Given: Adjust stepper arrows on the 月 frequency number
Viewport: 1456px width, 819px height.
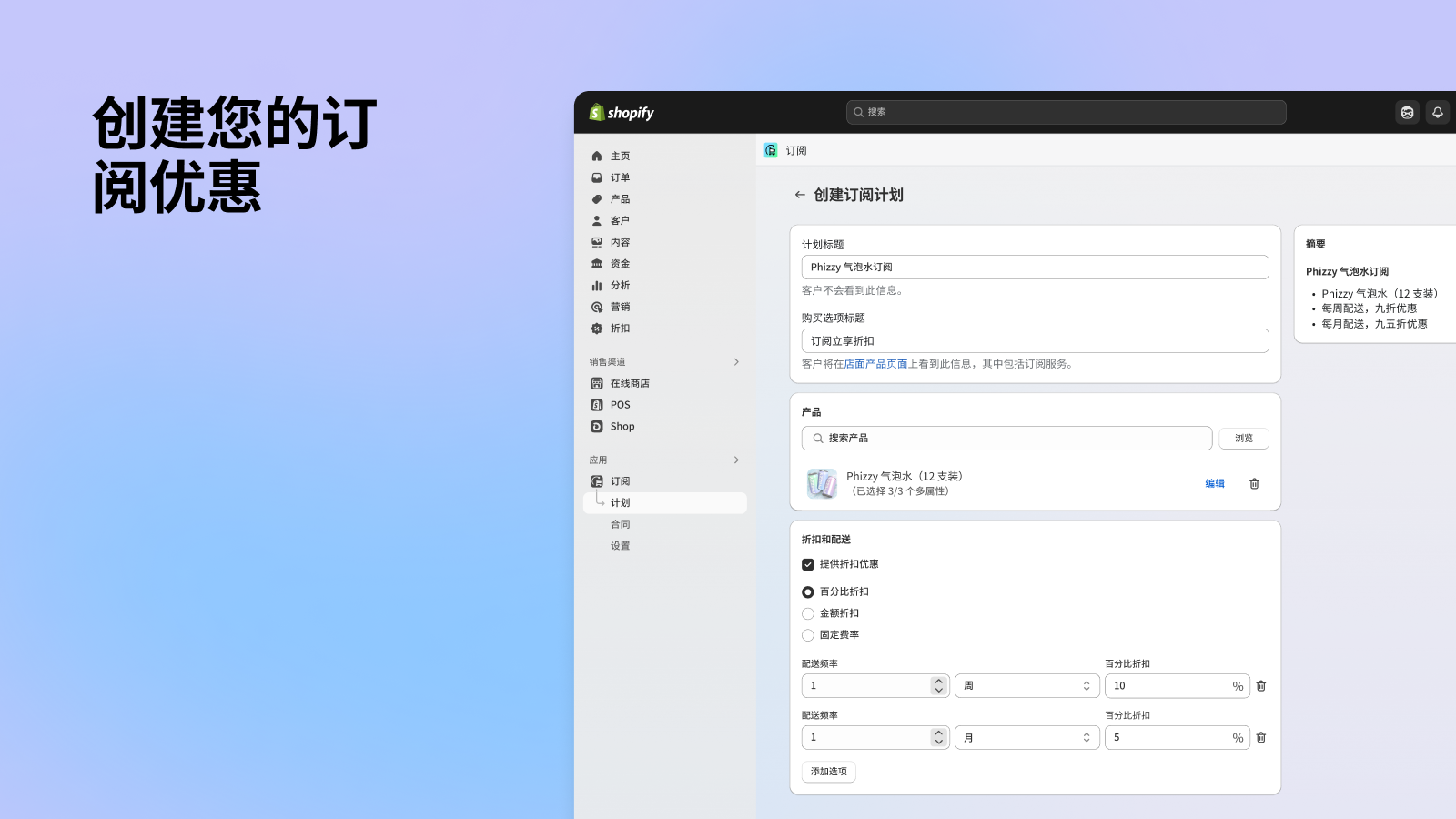Looking at the screenshot, I should 939,738.
